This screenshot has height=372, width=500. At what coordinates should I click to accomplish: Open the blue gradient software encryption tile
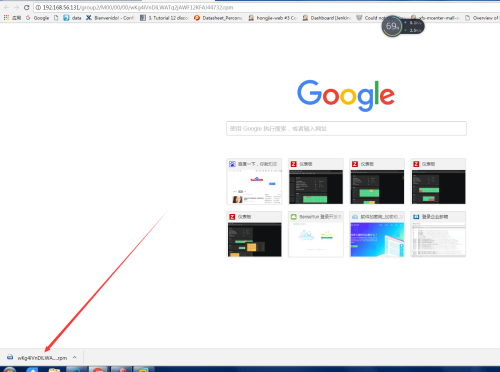coord(377,234)
